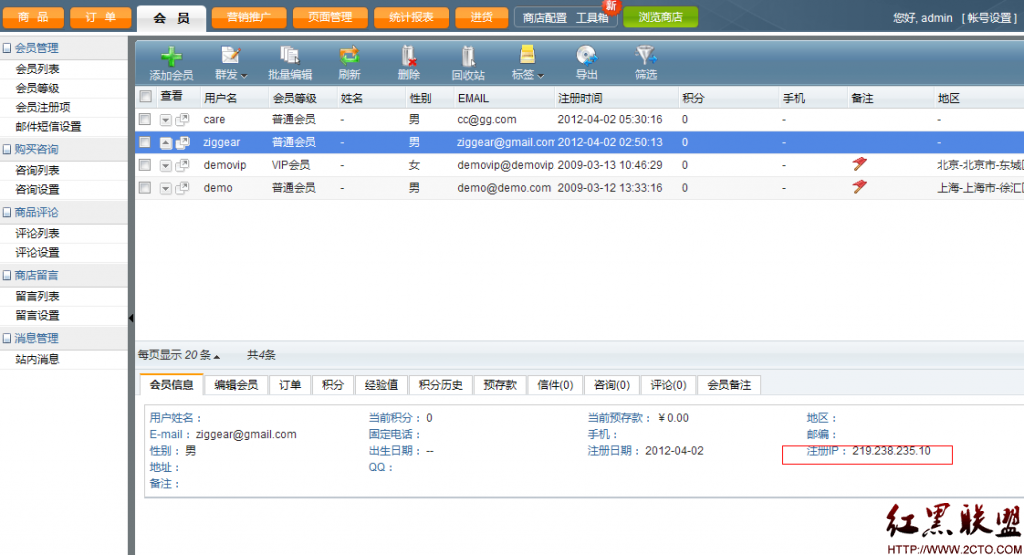Toggle the select-all checkbox in header

pyautogui.click(x=146, y=97)
